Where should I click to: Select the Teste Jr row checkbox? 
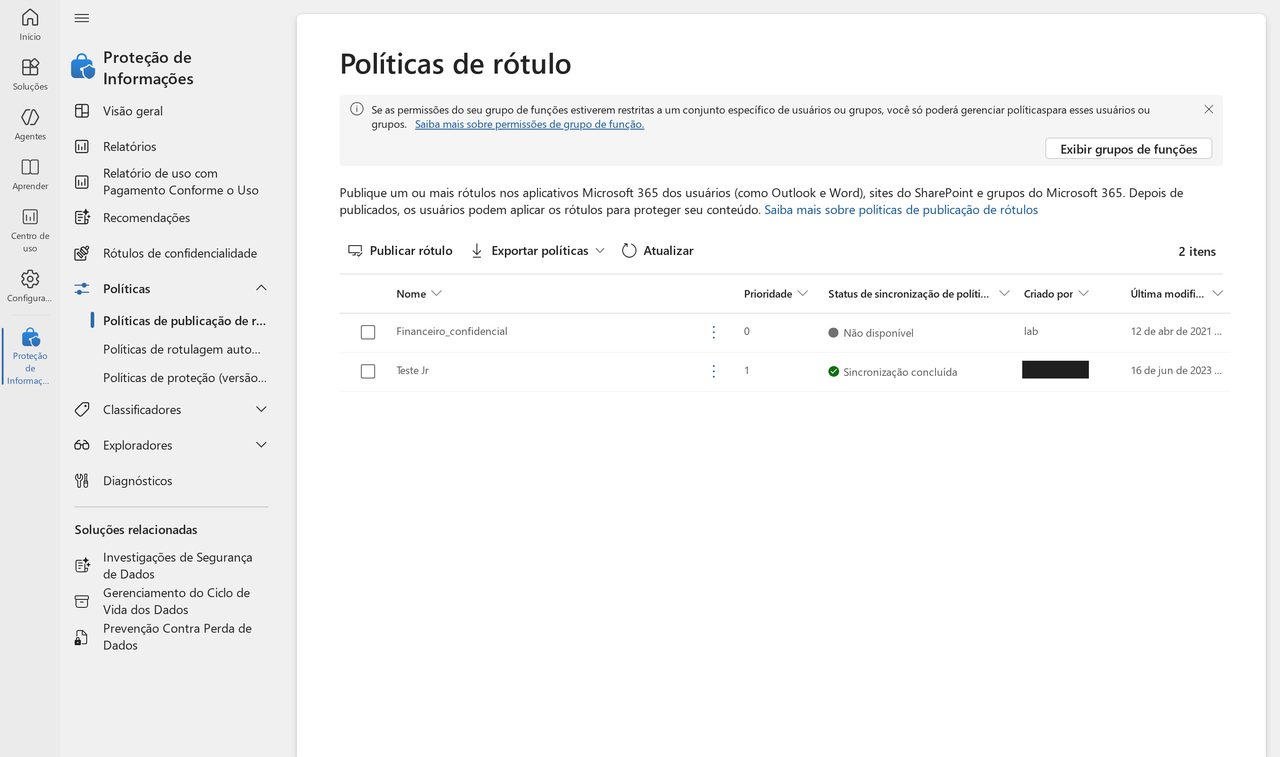tap(368, 371)
